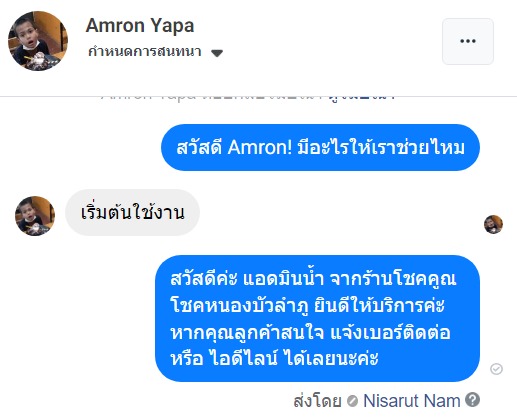This screenshot has height=418, width=517.
Task: Open Amron Yapa's large profile picture
Action: tap(38, 41)
